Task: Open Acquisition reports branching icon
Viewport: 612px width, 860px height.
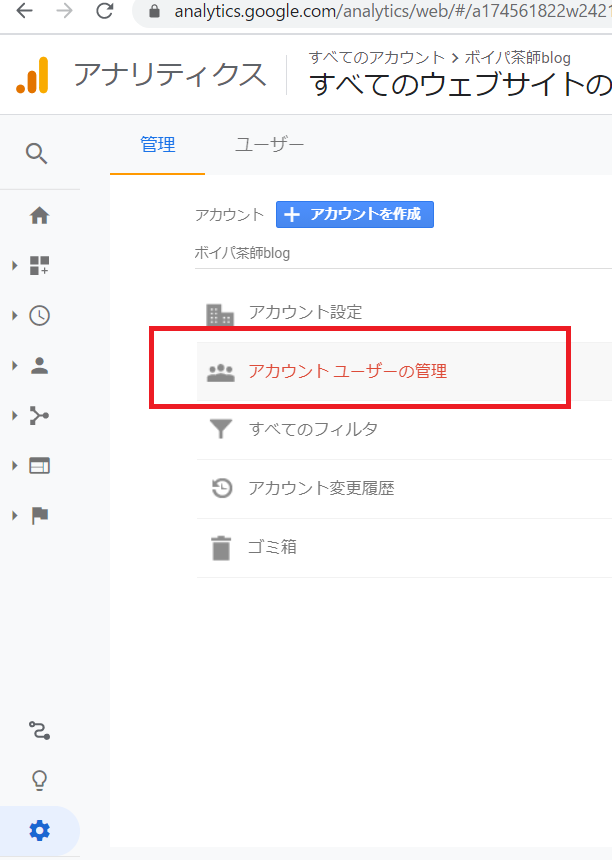Action: pos(39,416)
